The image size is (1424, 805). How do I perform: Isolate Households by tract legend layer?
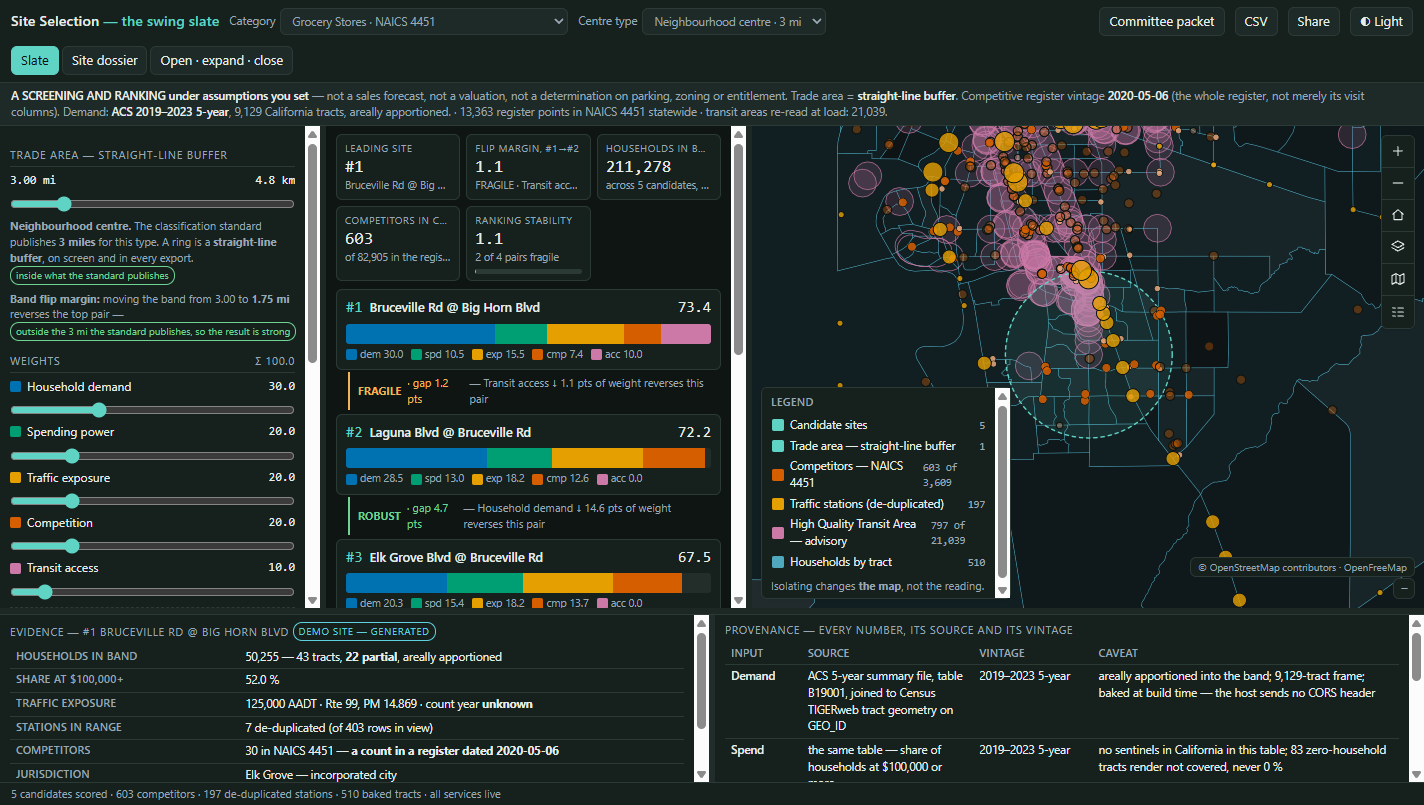point(878,562)
